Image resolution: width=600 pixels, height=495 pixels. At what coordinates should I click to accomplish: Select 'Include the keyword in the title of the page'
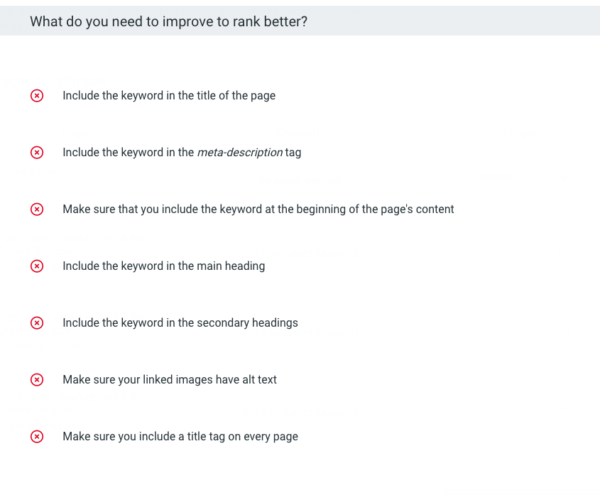click(x=168, y=96)
